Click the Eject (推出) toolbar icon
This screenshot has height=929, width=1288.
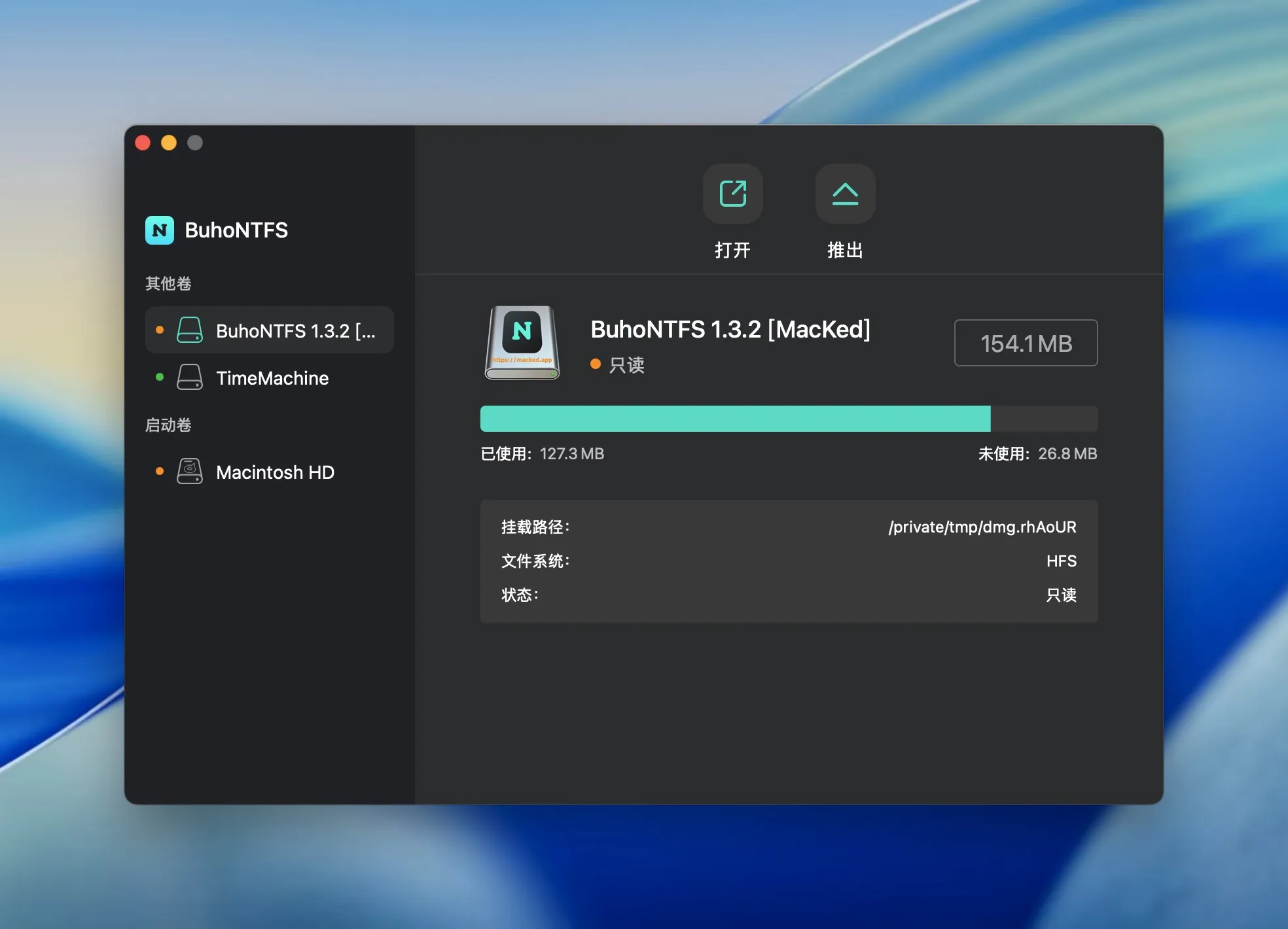click(845, 194)
